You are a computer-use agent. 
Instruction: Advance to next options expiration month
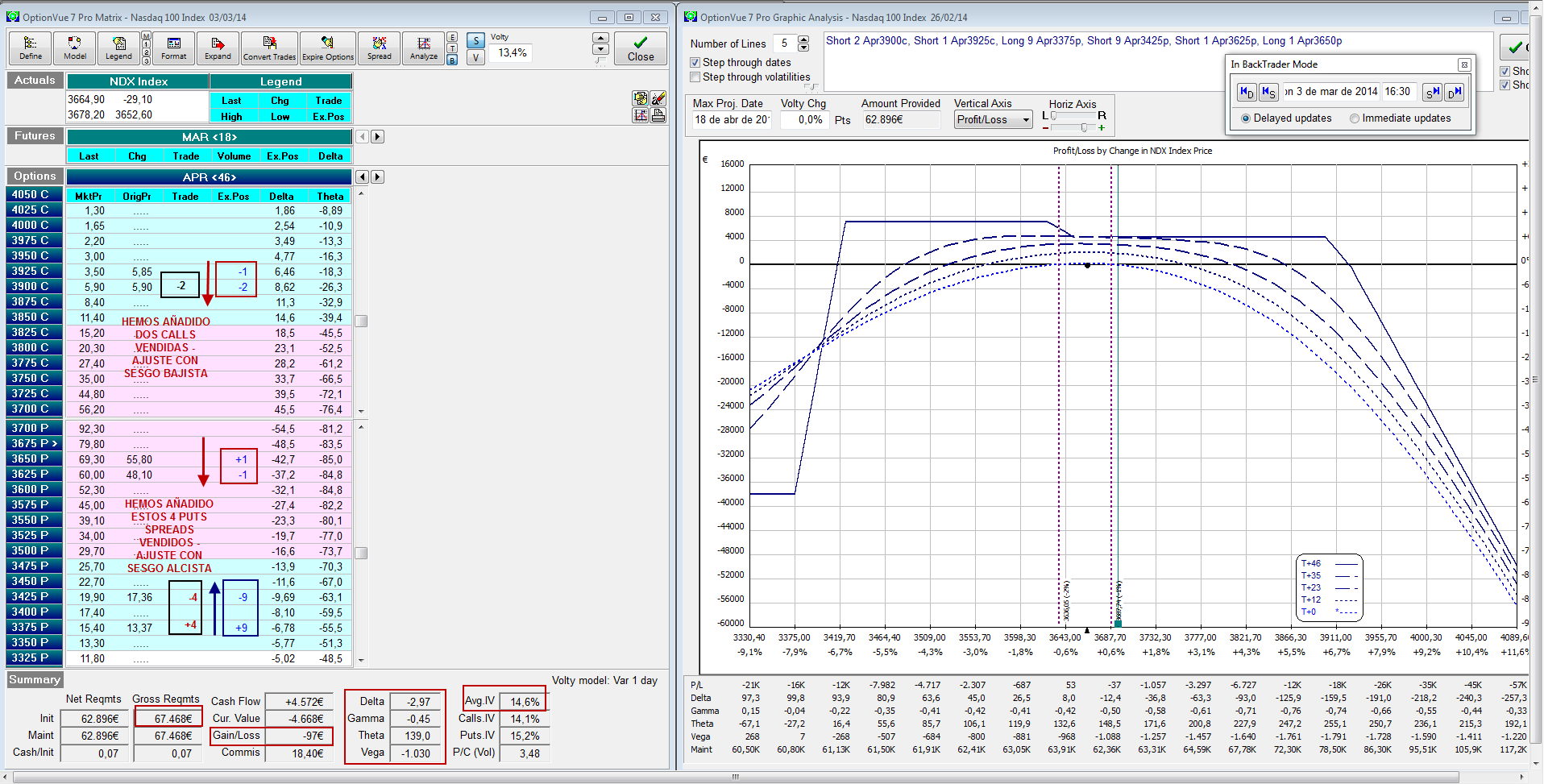pos(378,177)
